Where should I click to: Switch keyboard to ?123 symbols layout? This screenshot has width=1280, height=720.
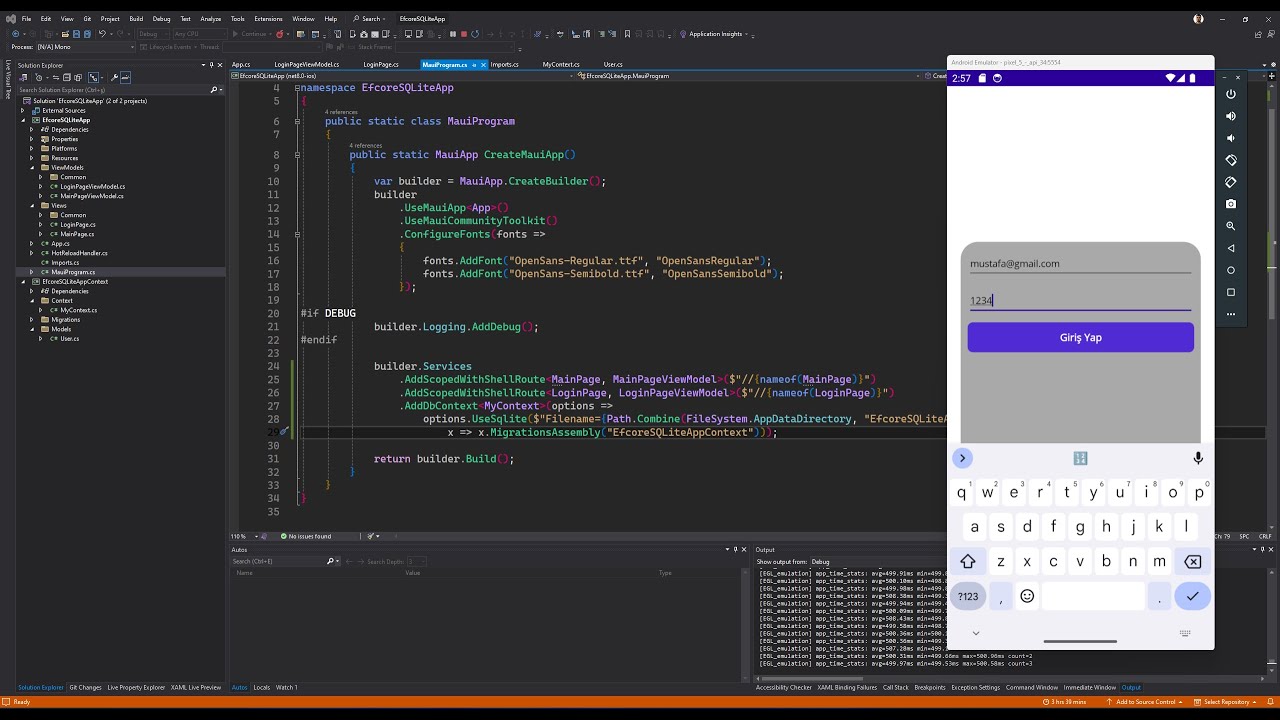(x=968, y=596)
